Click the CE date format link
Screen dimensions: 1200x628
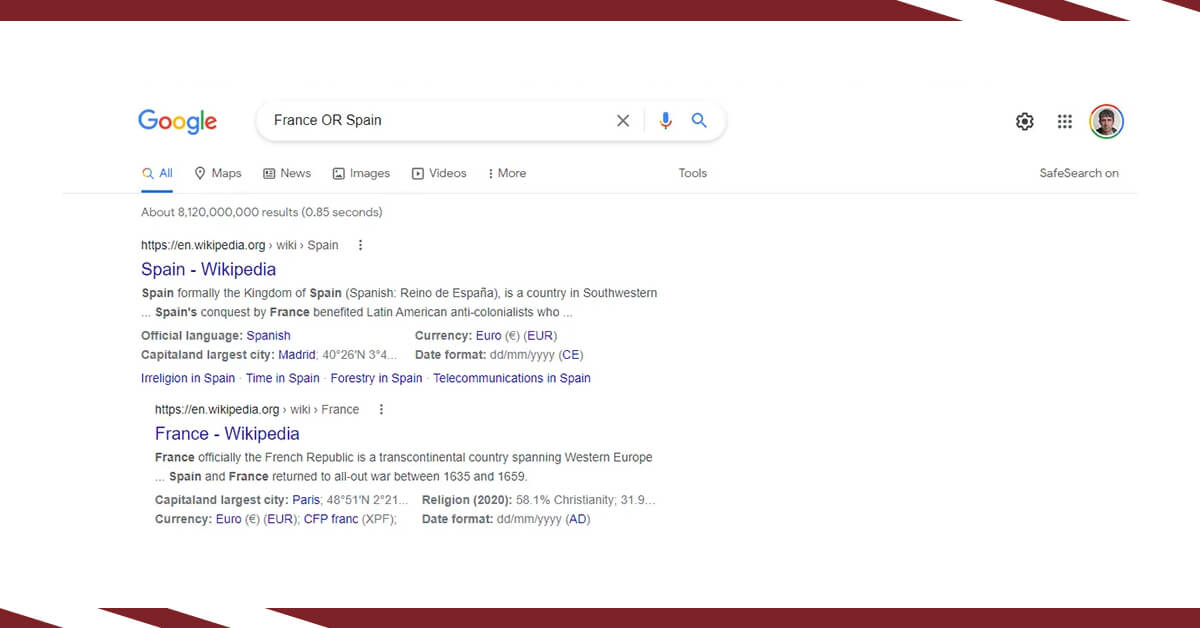pos(571,355)
